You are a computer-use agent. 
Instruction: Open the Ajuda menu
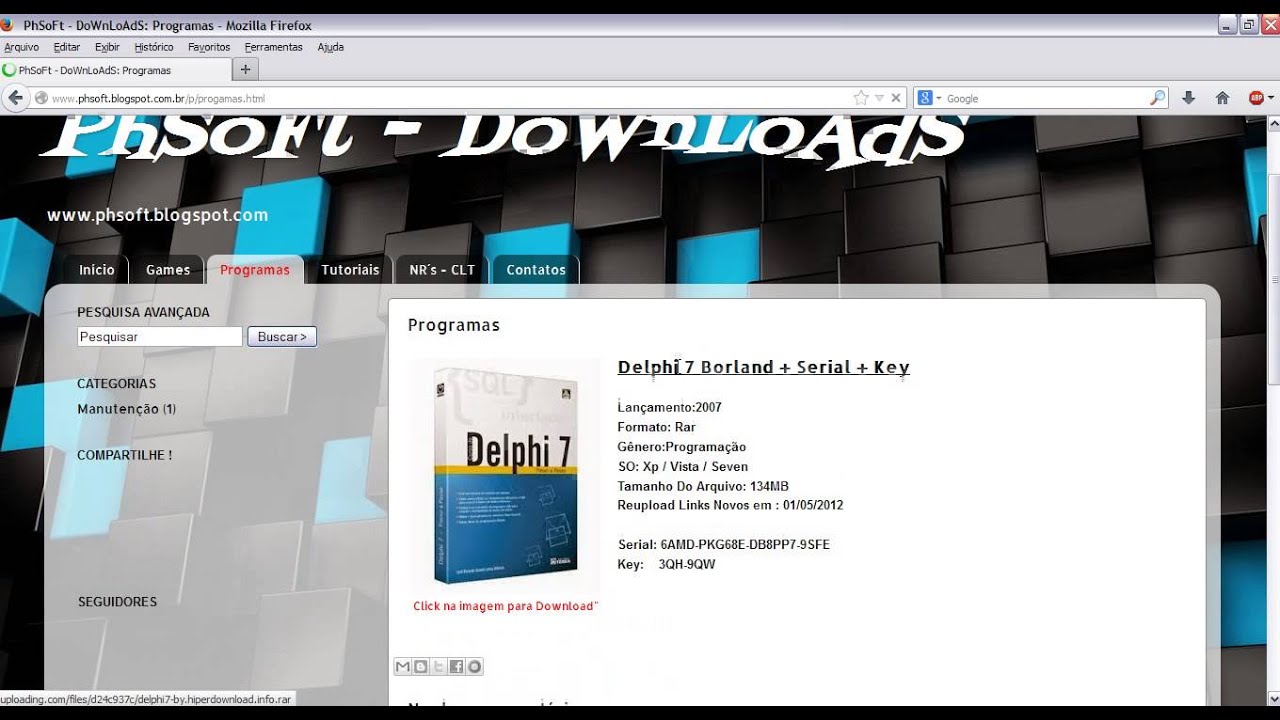330,47
